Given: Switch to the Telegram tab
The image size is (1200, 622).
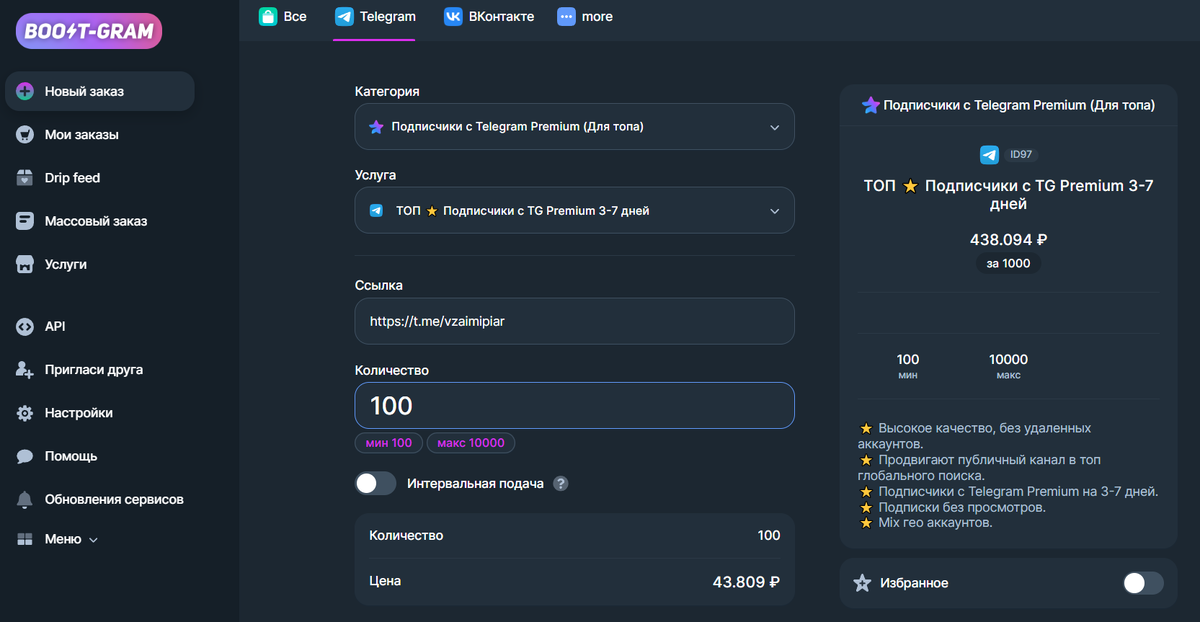Looking at the screenshot, I should point(374,17).
